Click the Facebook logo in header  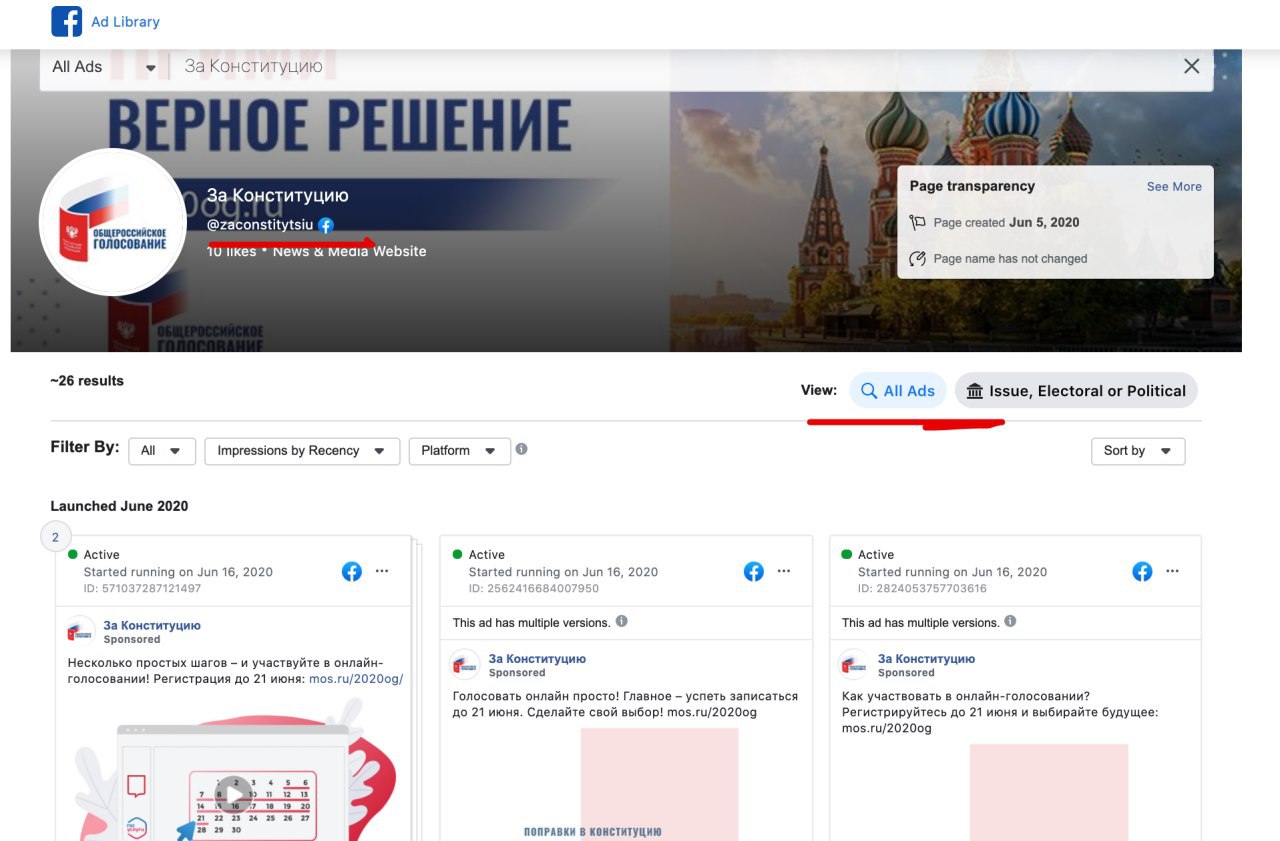67,21
